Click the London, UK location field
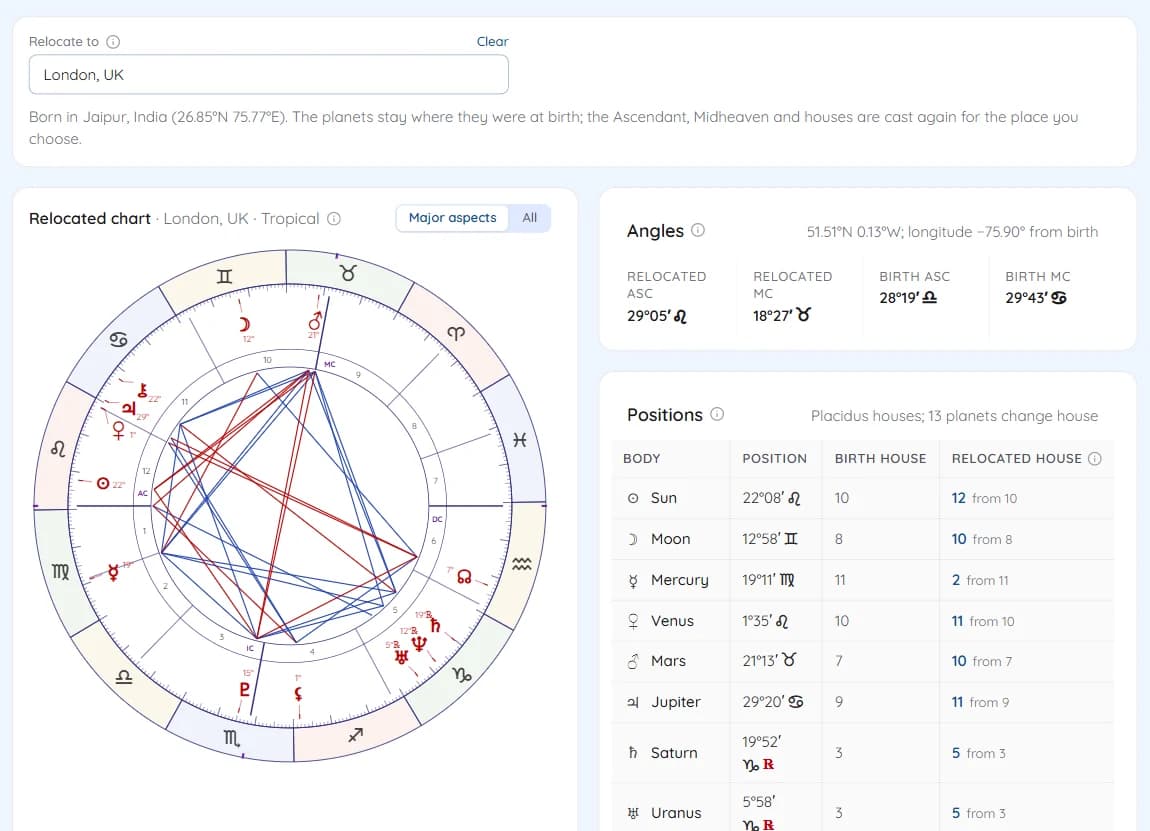This screenshot has width=1150, height=831. pyautogui.click(x=268, y=75)
